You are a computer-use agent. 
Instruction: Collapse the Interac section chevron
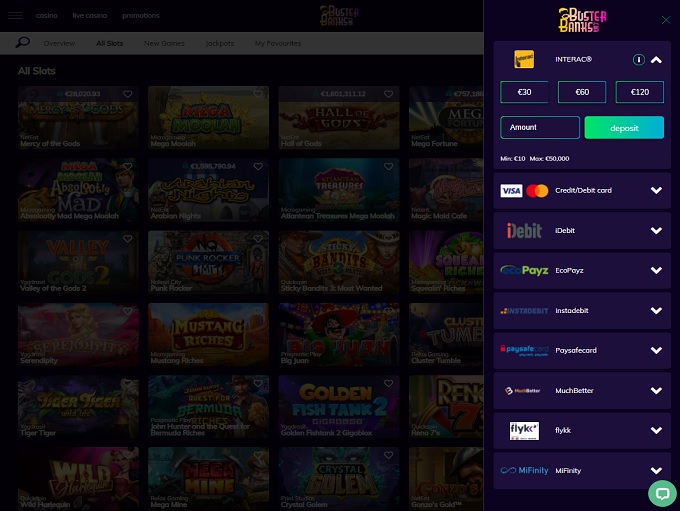click(x=656, y=60)
